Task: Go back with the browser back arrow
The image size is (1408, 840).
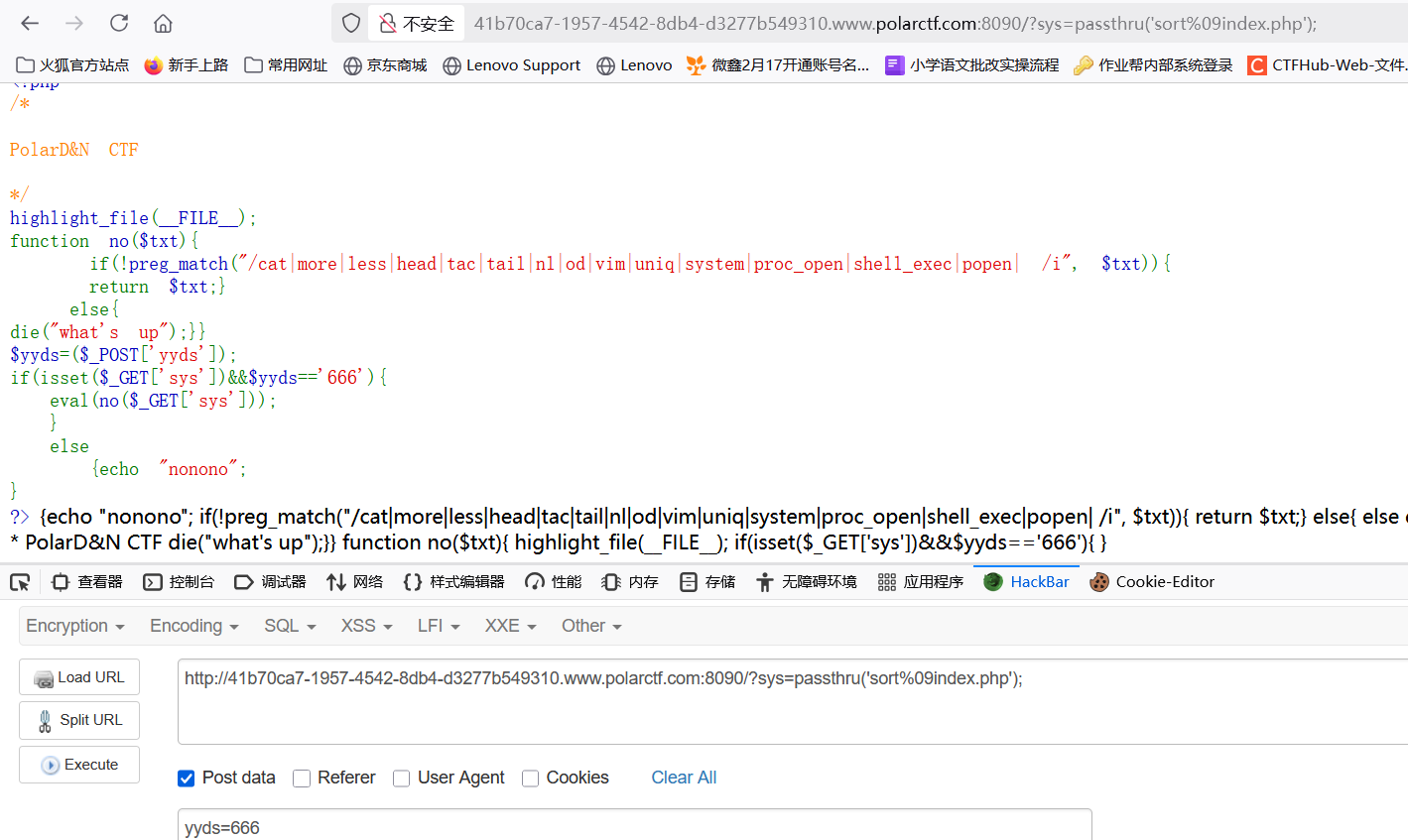Action: pos(30,23)
